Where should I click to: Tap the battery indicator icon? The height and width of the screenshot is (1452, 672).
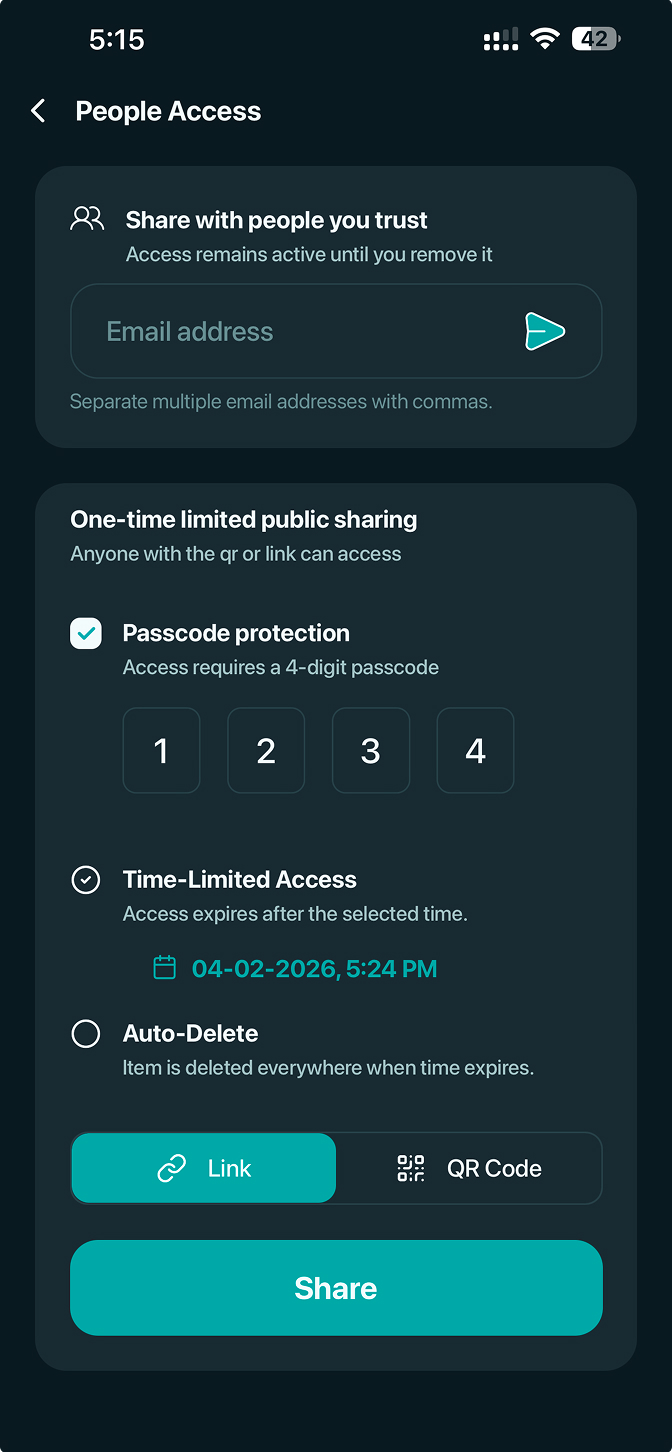(596, 39)
